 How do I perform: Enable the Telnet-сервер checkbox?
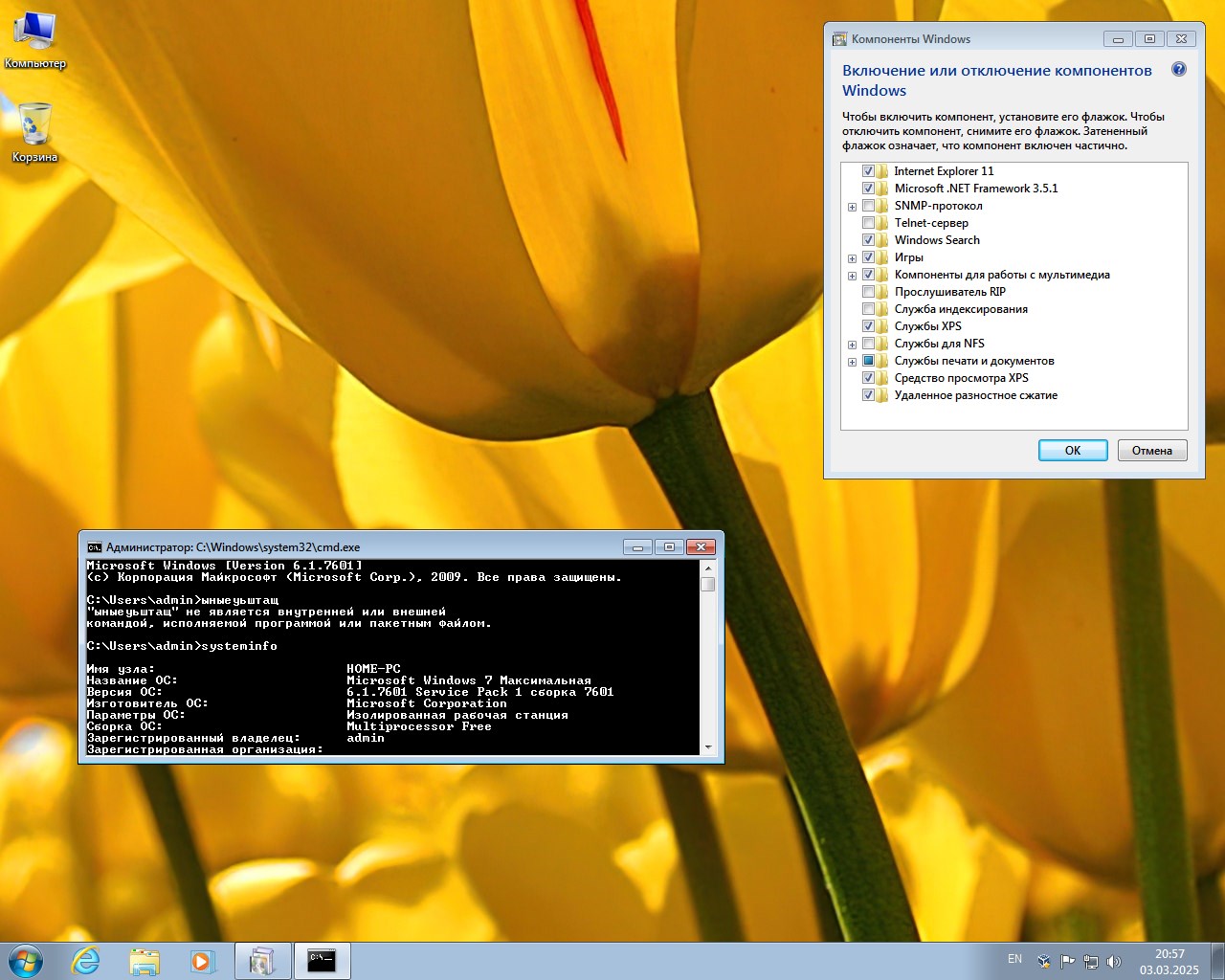click(868, 223)
